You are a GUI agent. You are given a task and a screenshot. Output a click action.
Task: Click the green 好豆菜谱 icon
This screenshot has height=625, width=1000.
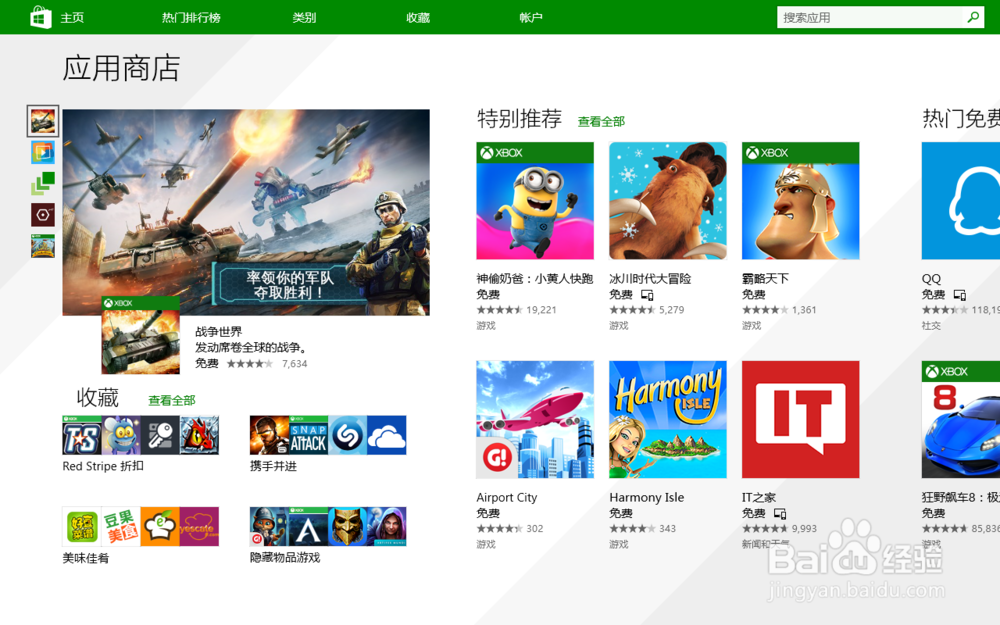tap(82, 527)
